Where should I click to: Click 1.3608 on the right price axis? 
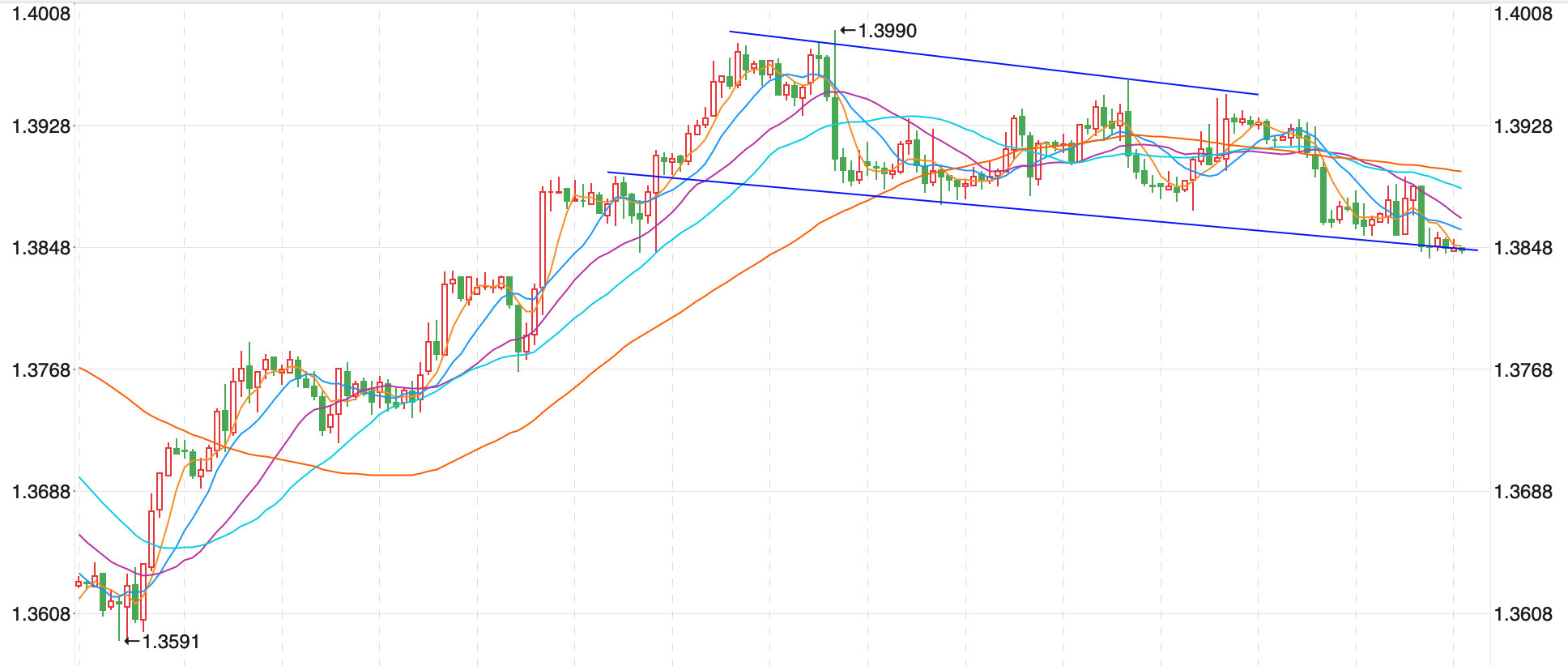click(x=1523, y=614)
